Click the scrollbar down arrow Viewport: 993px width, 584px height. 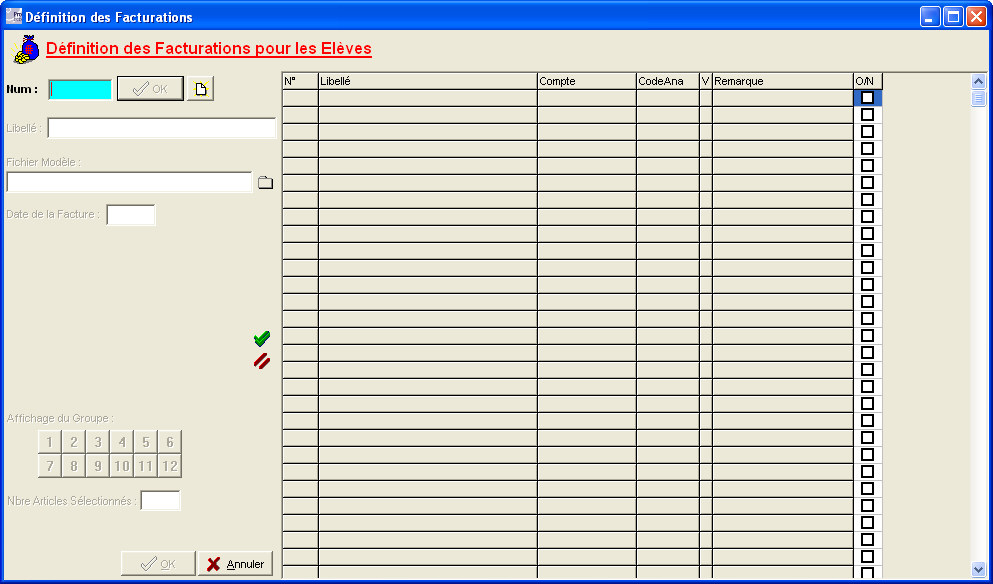[x=978, y=569]
